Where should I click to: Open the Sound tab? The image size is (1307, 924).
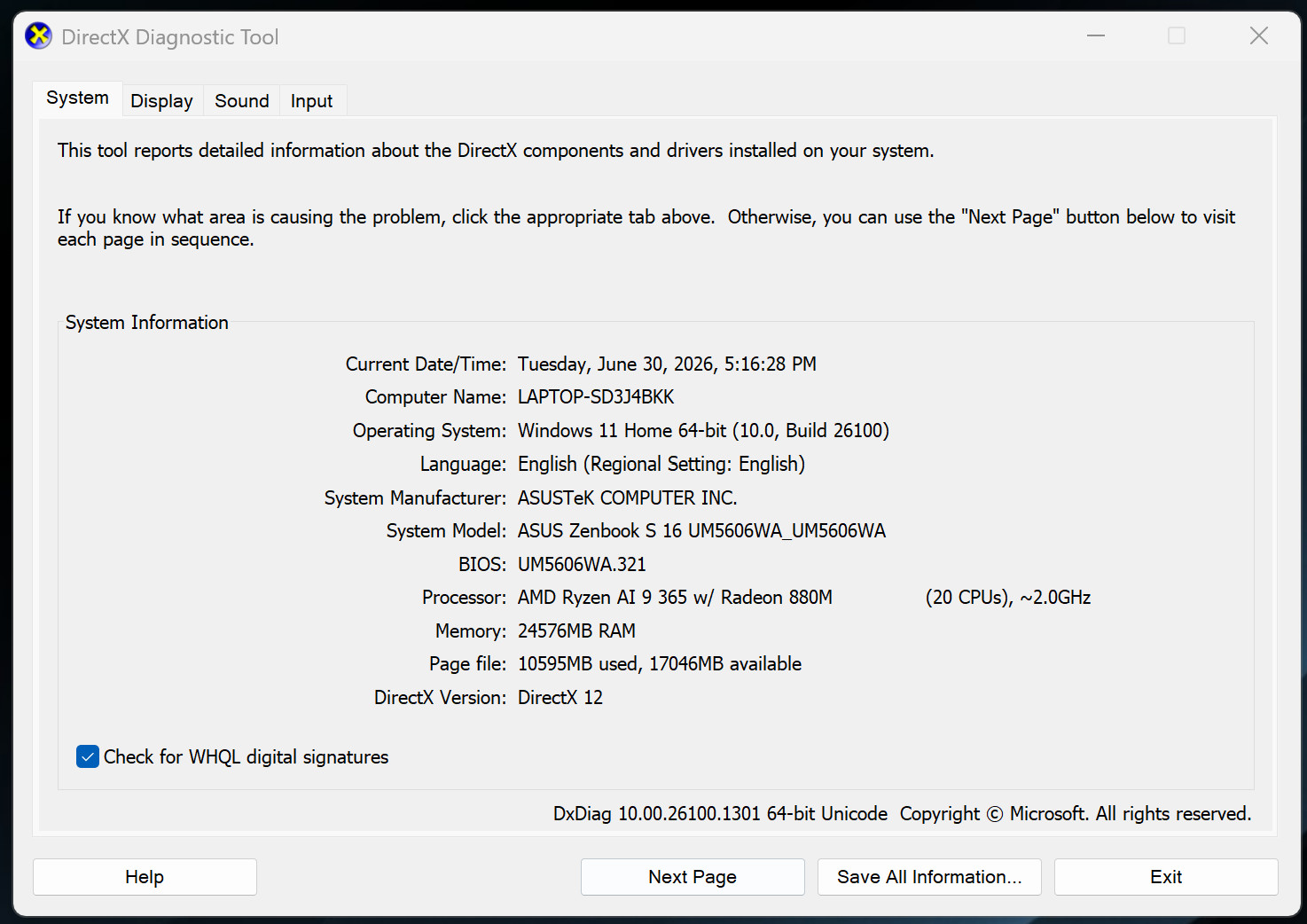tap(242, 101)
